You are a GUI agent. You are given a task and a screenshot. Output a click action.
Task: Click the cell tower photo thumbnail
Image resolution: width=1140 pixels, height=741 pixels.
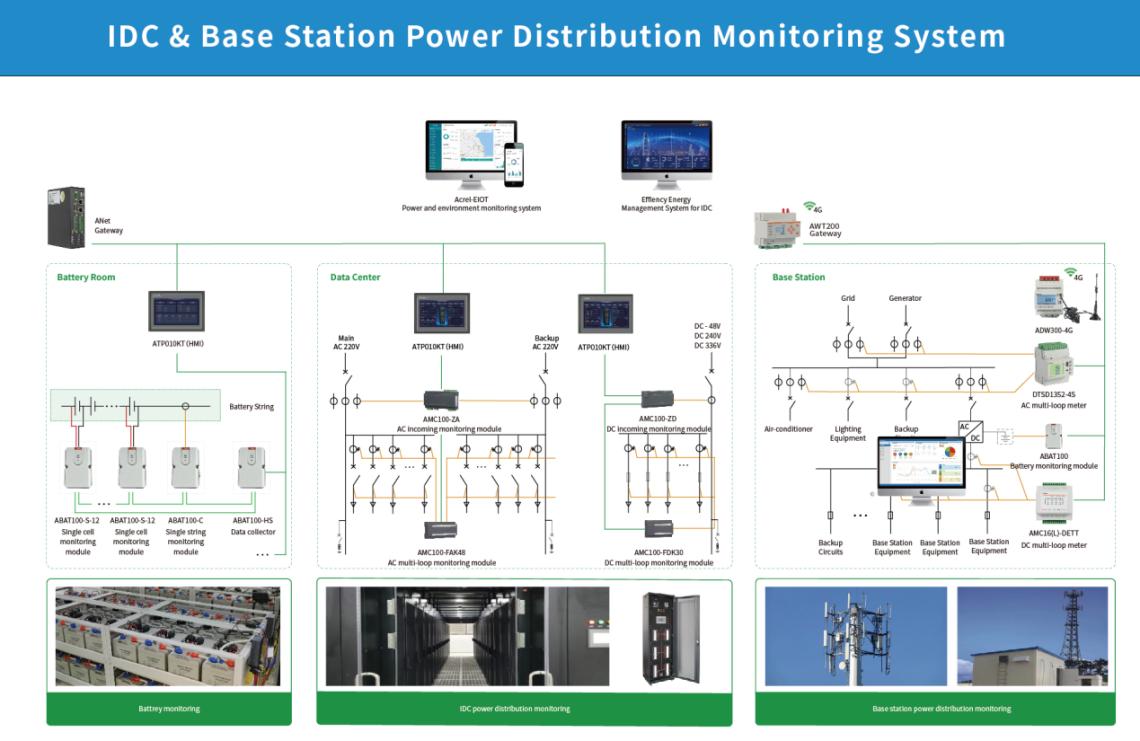[x=856, y=636]
